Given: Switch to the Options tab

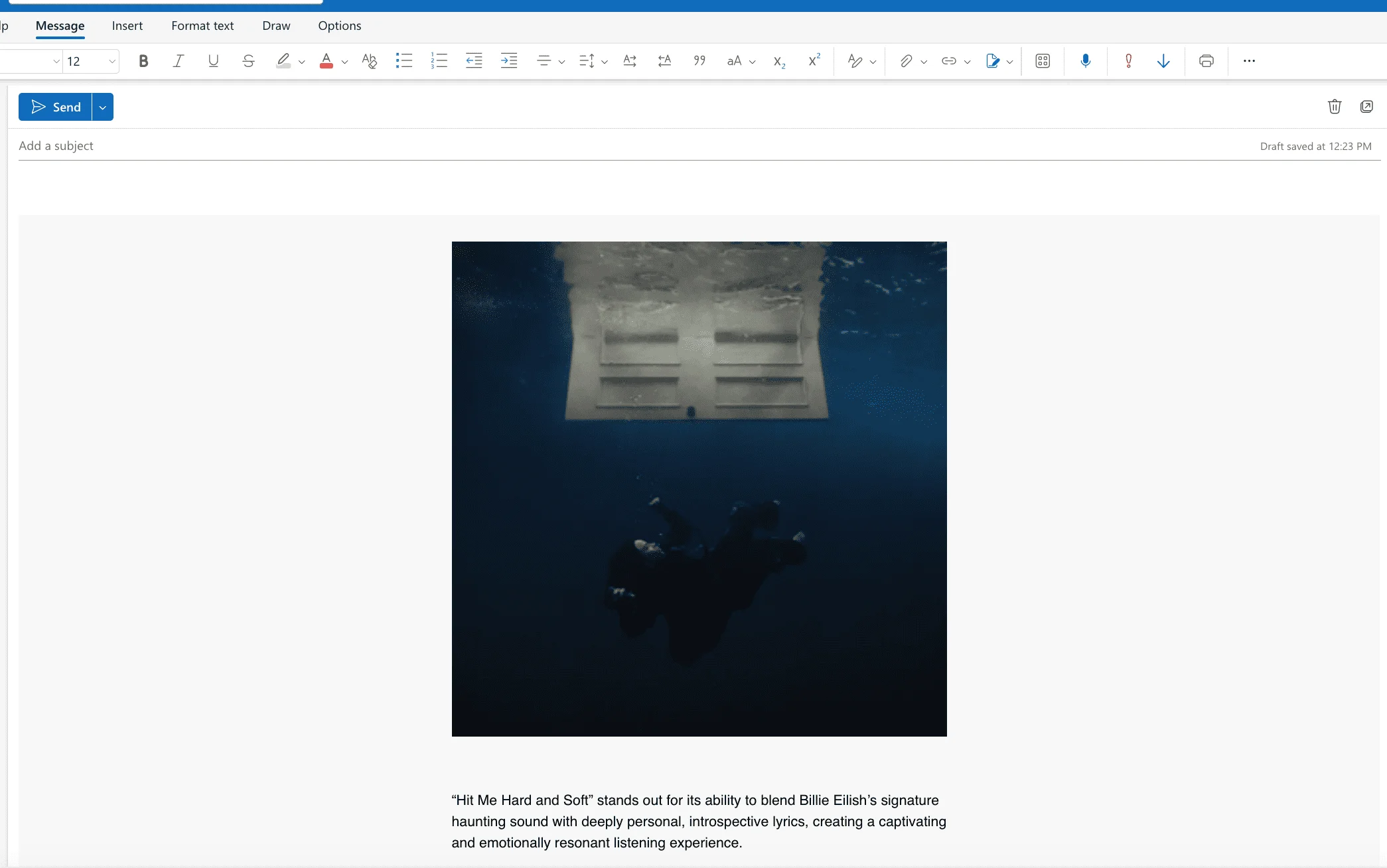Looking at the screenshot, I should pos(340,26).
